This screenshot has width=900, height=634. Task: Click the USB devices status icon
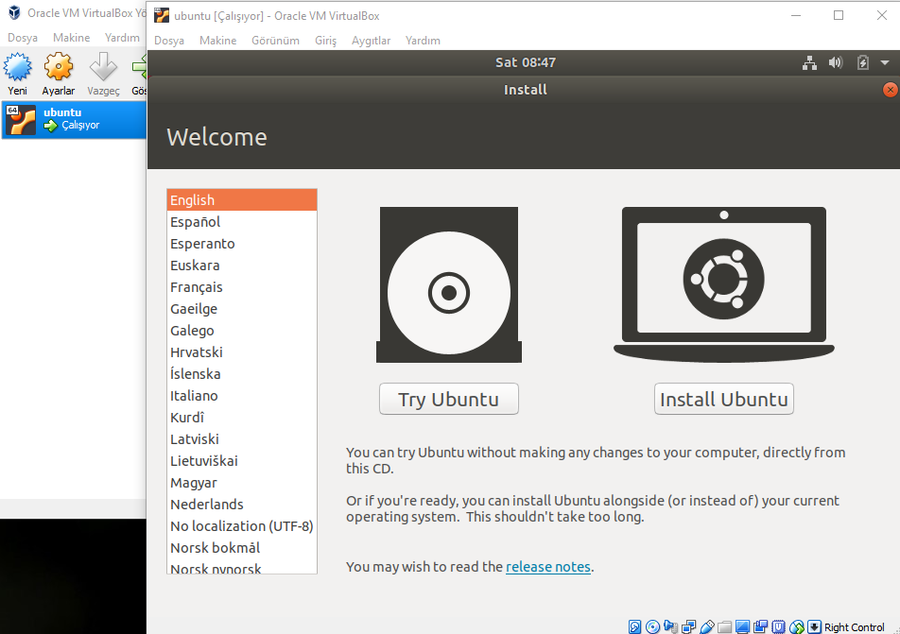click(707, 627)
